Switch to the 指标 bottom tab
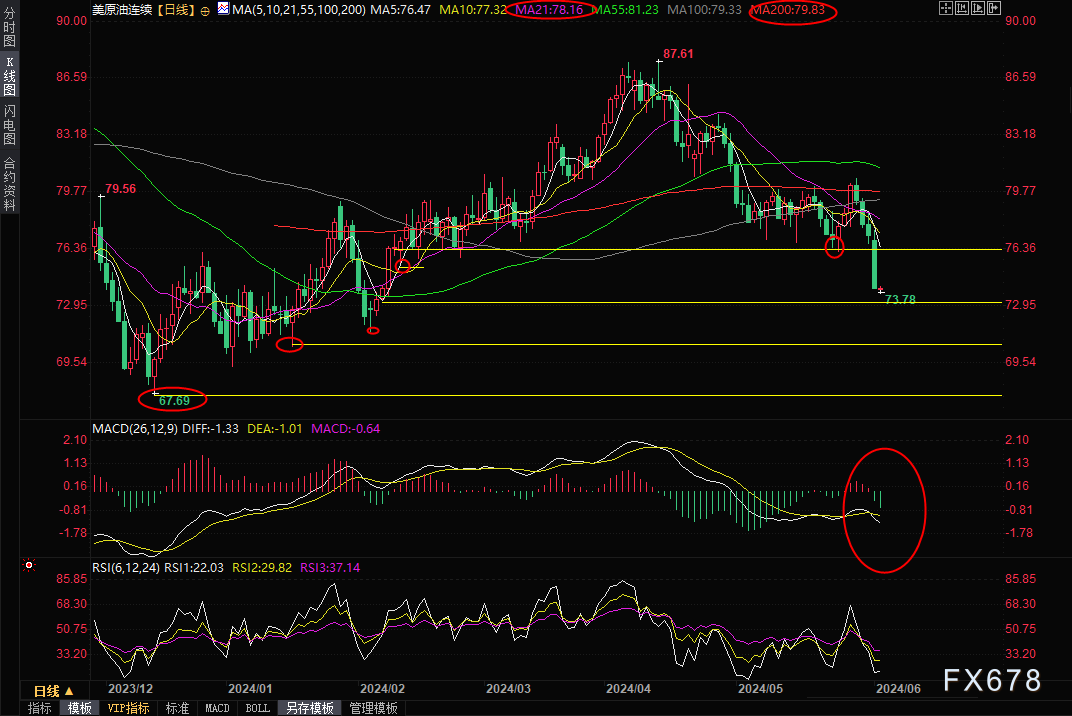The height and width of the screenshot is (716, 1072). click(x=40, y=708)
